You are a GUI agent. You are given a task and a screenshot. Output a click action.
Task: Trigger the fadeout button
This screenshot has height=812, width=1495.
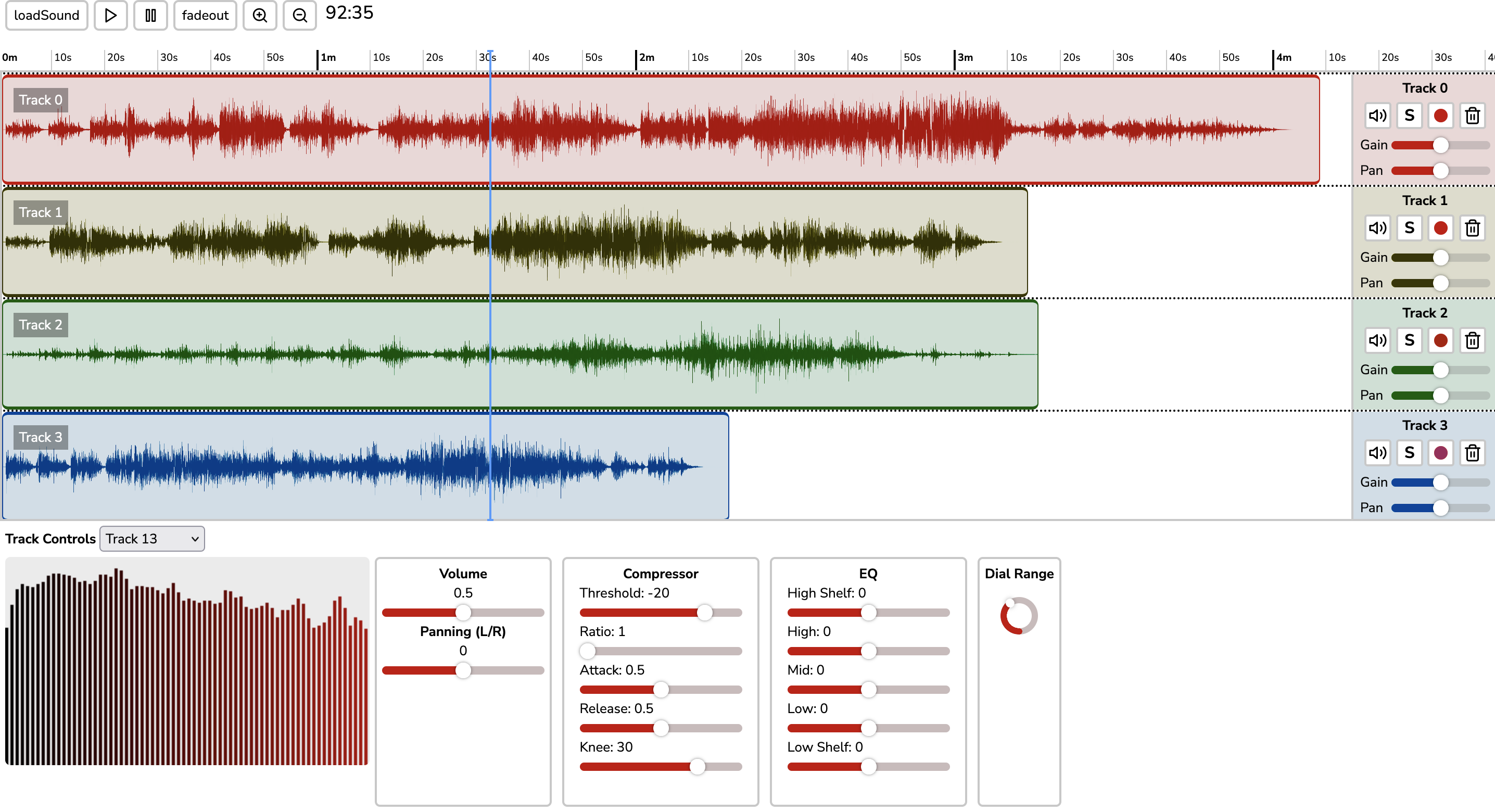[205, 15]
